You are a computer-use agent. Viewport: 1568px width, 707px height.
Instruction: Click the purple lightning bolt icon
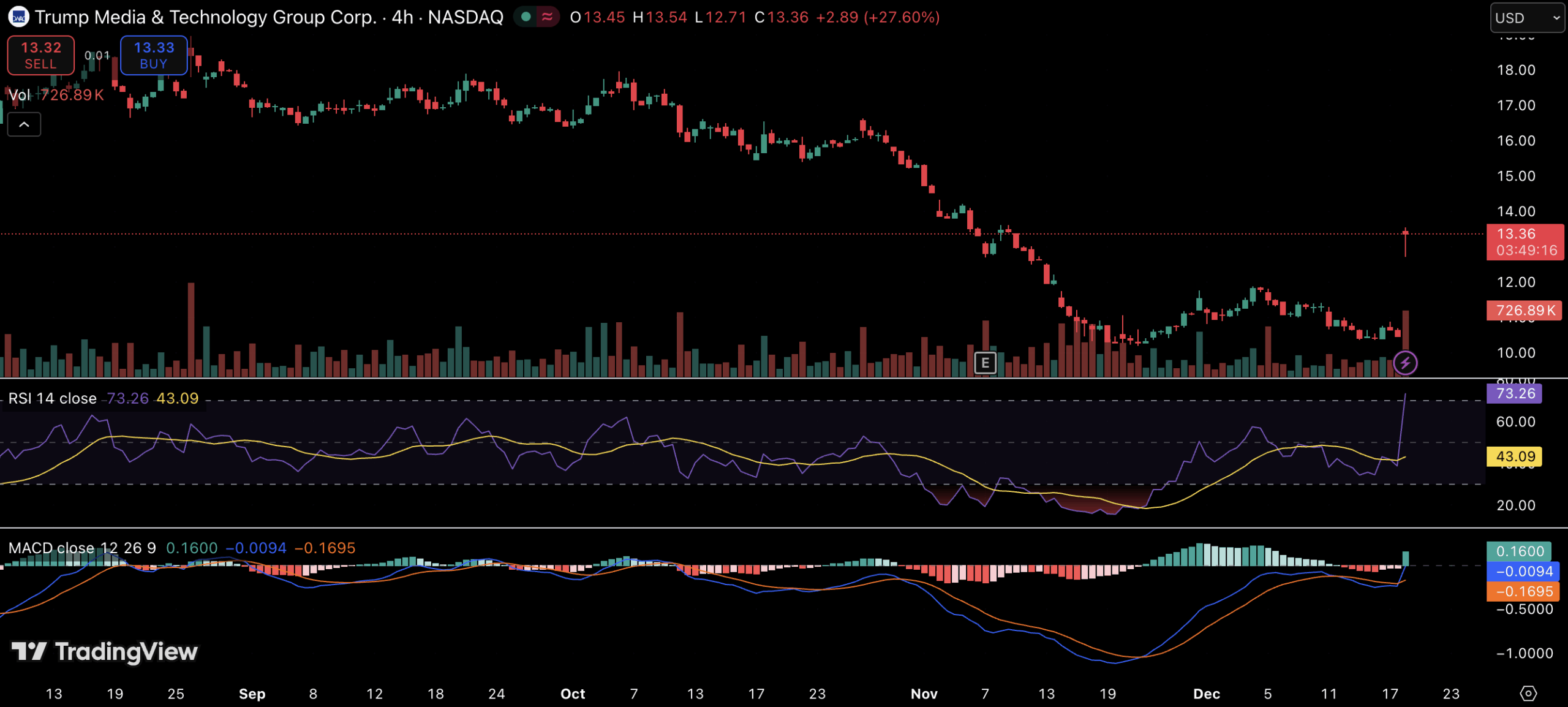pos(1405,363)
